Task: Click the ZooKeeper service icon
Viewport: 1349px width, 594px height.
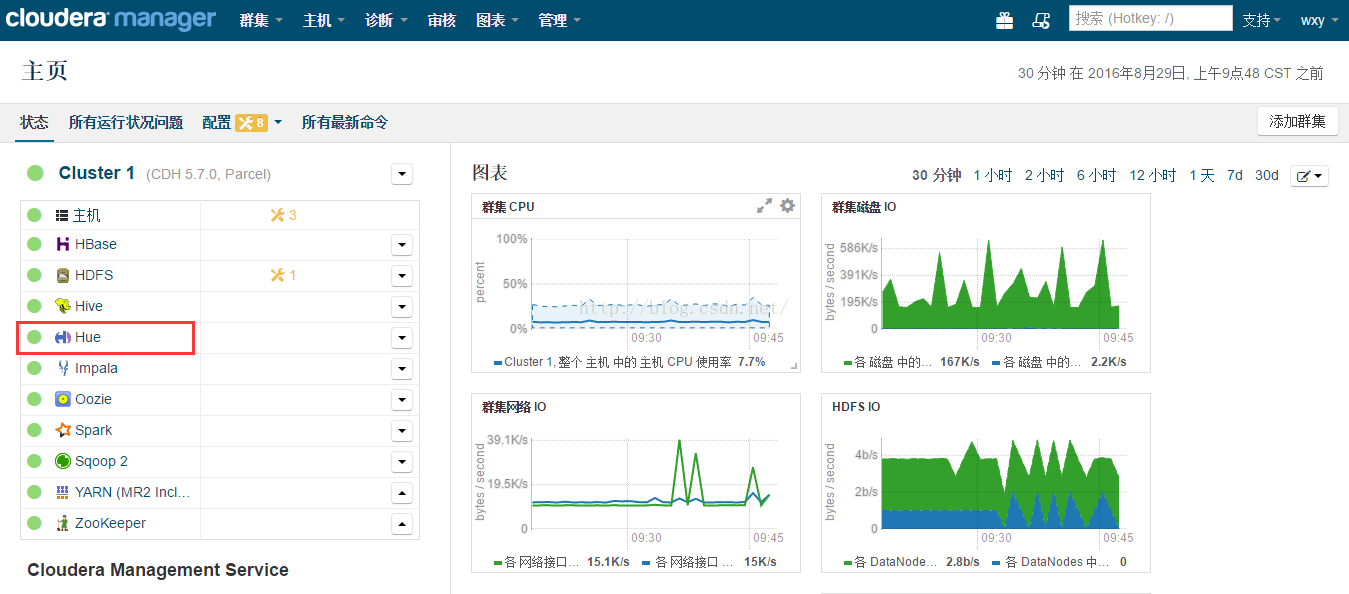Action: 63,523
